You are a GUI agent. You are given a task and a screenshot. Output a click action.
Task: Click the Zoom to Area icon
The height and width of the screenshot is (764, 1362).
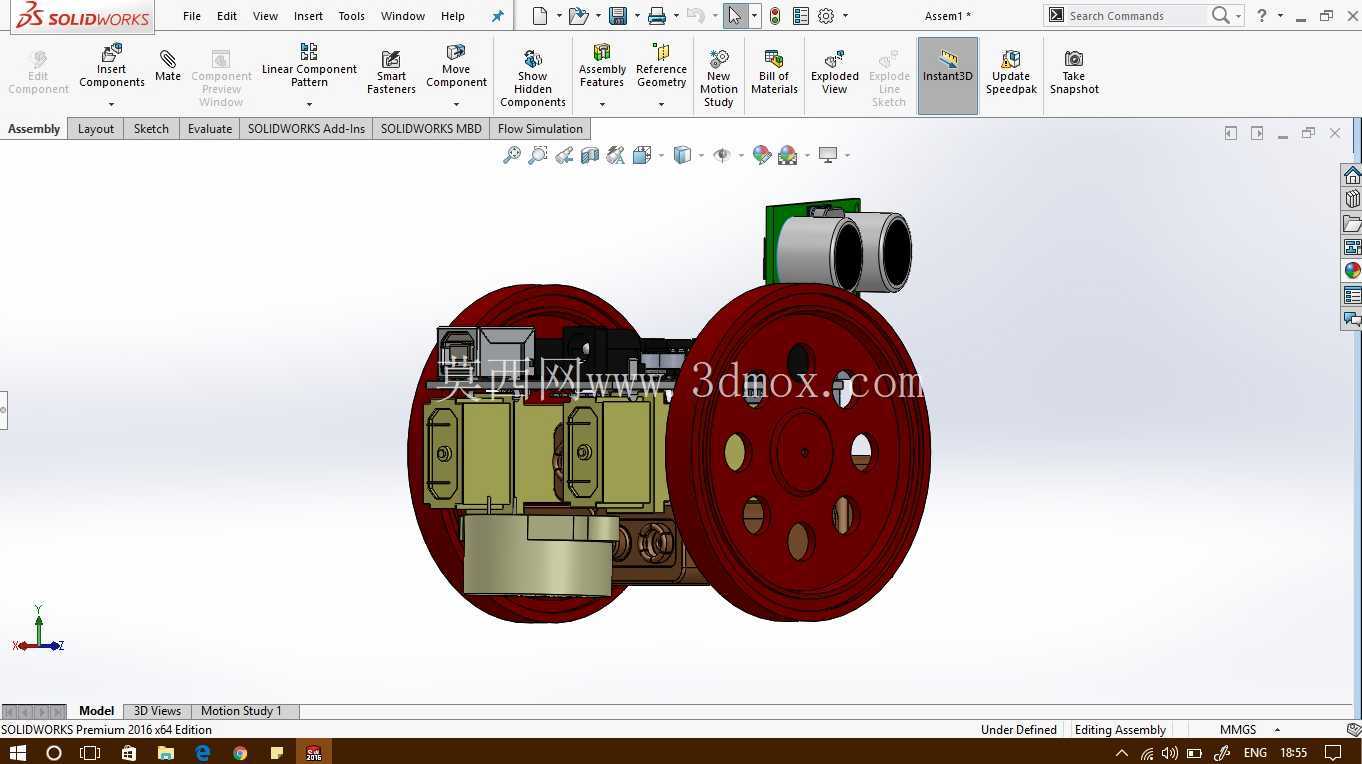click(538, 155)
